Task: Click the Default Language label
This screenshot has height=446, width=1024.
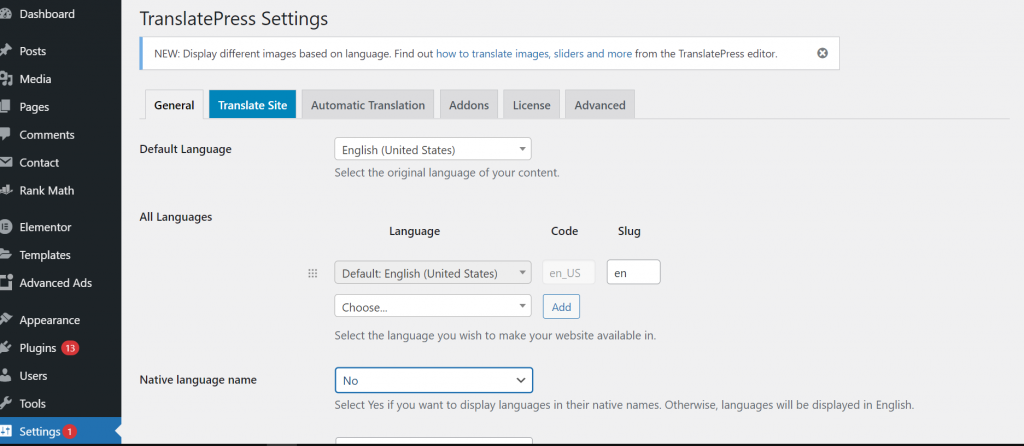Action: 185,149
